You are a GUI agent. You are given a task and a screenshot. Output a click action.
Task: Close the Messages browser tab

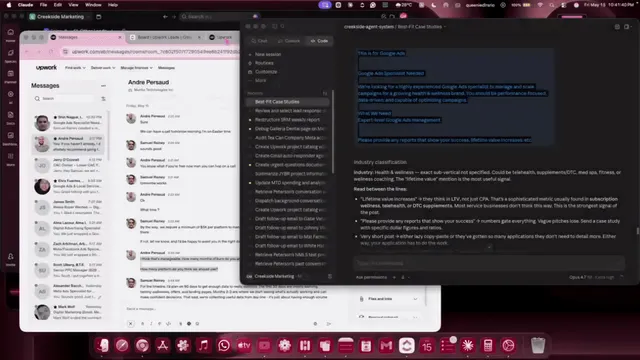pyautogui.click(x=120, y=37)
